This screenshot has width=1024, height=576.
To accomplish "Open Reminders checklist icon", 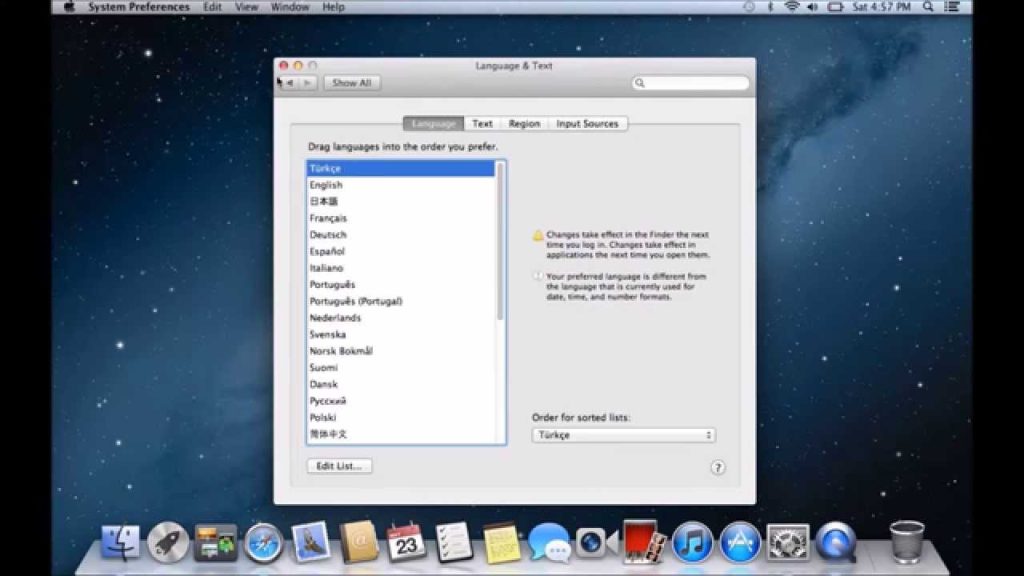I will coord(453,542).
